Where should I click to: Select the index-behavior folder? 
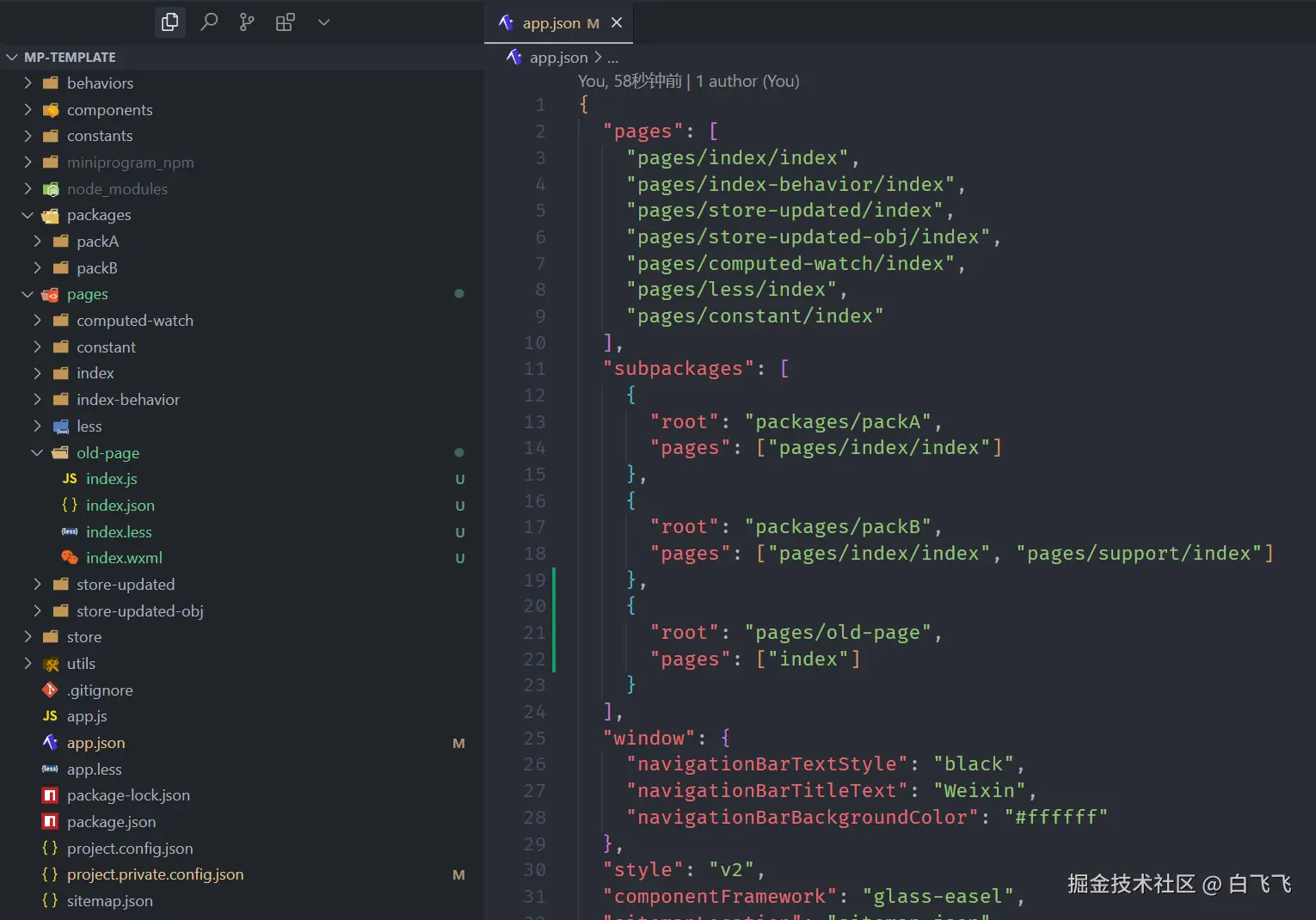point(127,400)
